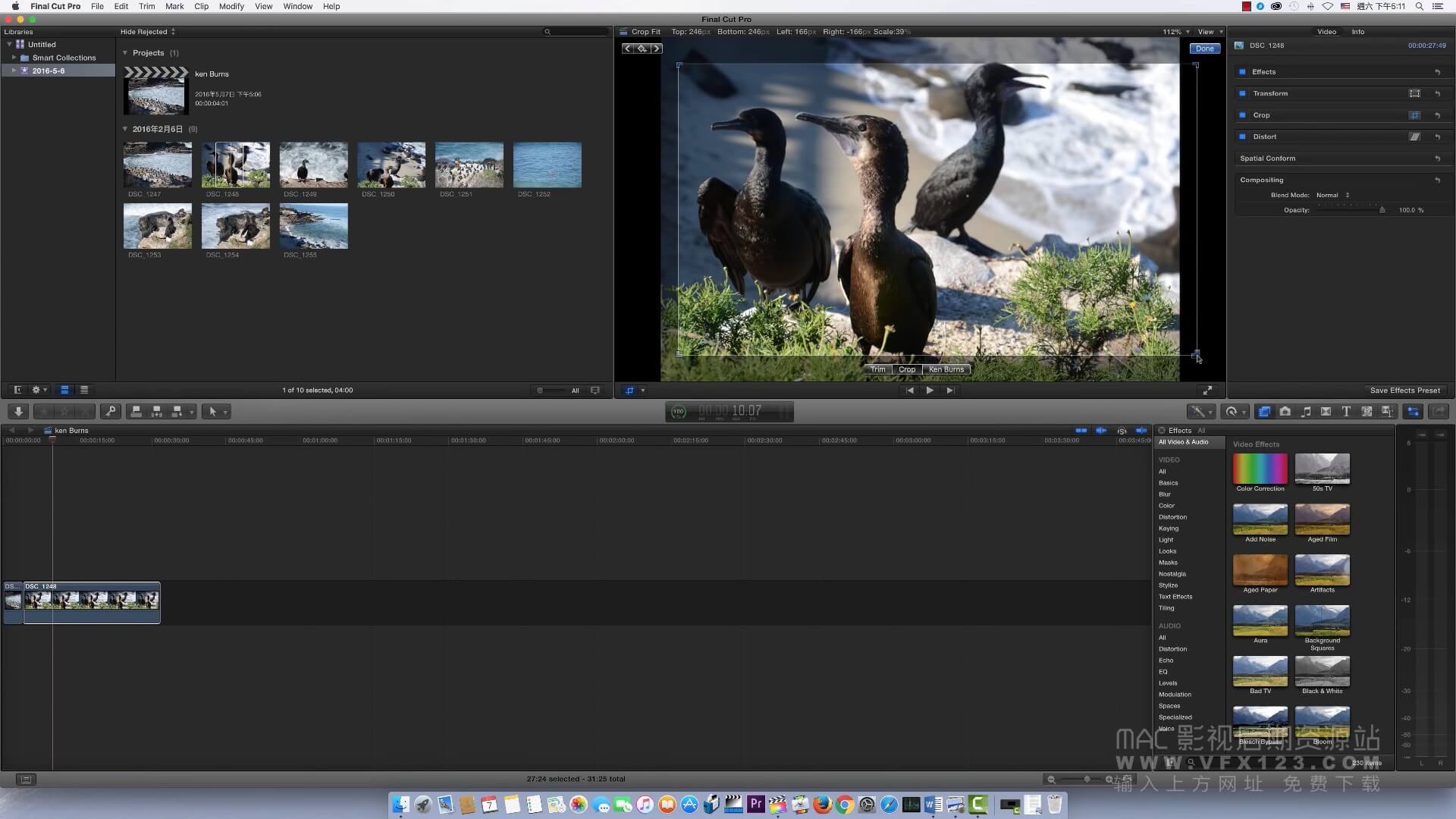Open the Titles browser T icon

[1346, 412]
